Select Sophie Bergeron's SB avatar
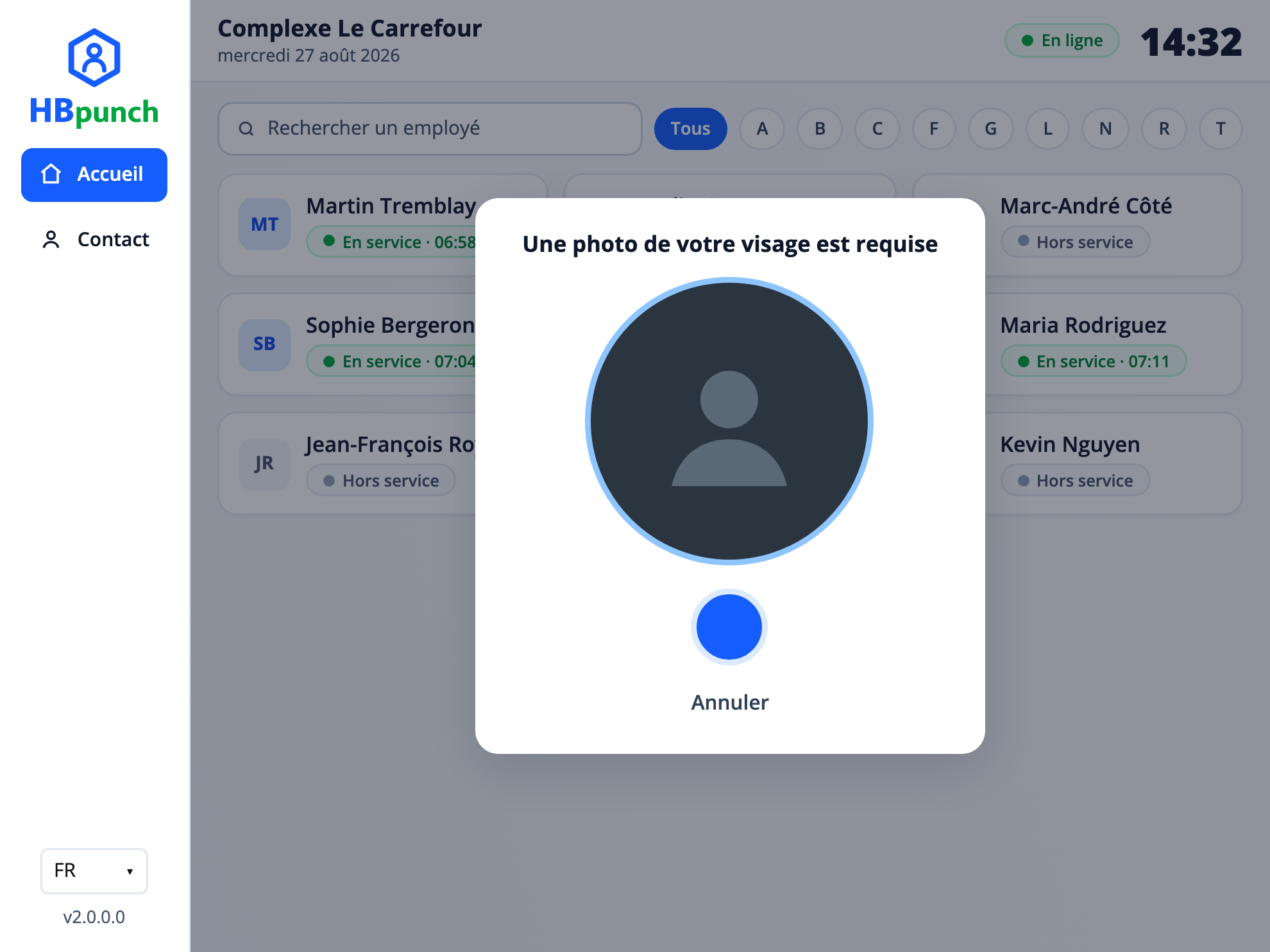Image resolution: width=1270 pixels, height=952 pixels. (x=264, y=344)
